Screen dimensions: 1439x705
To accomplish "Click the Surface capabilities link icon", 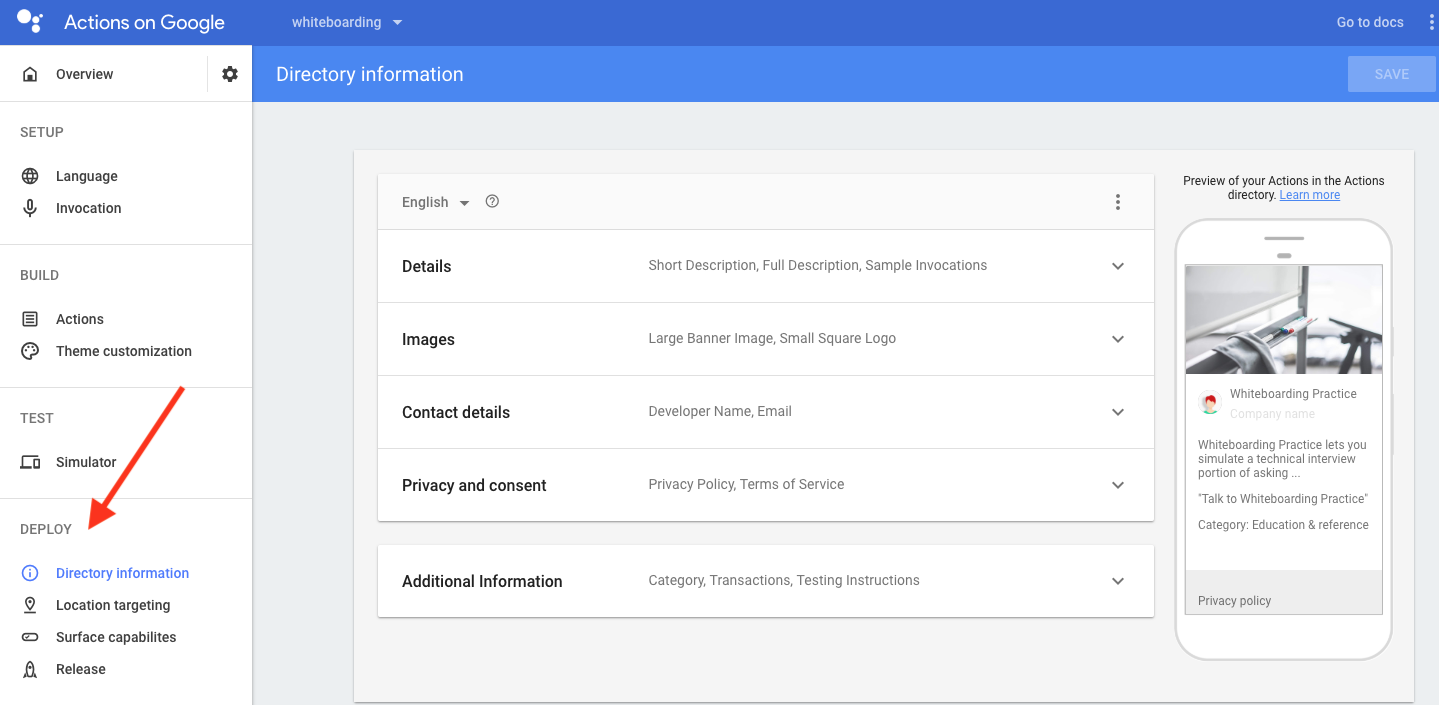I will [x=30, y=637].
